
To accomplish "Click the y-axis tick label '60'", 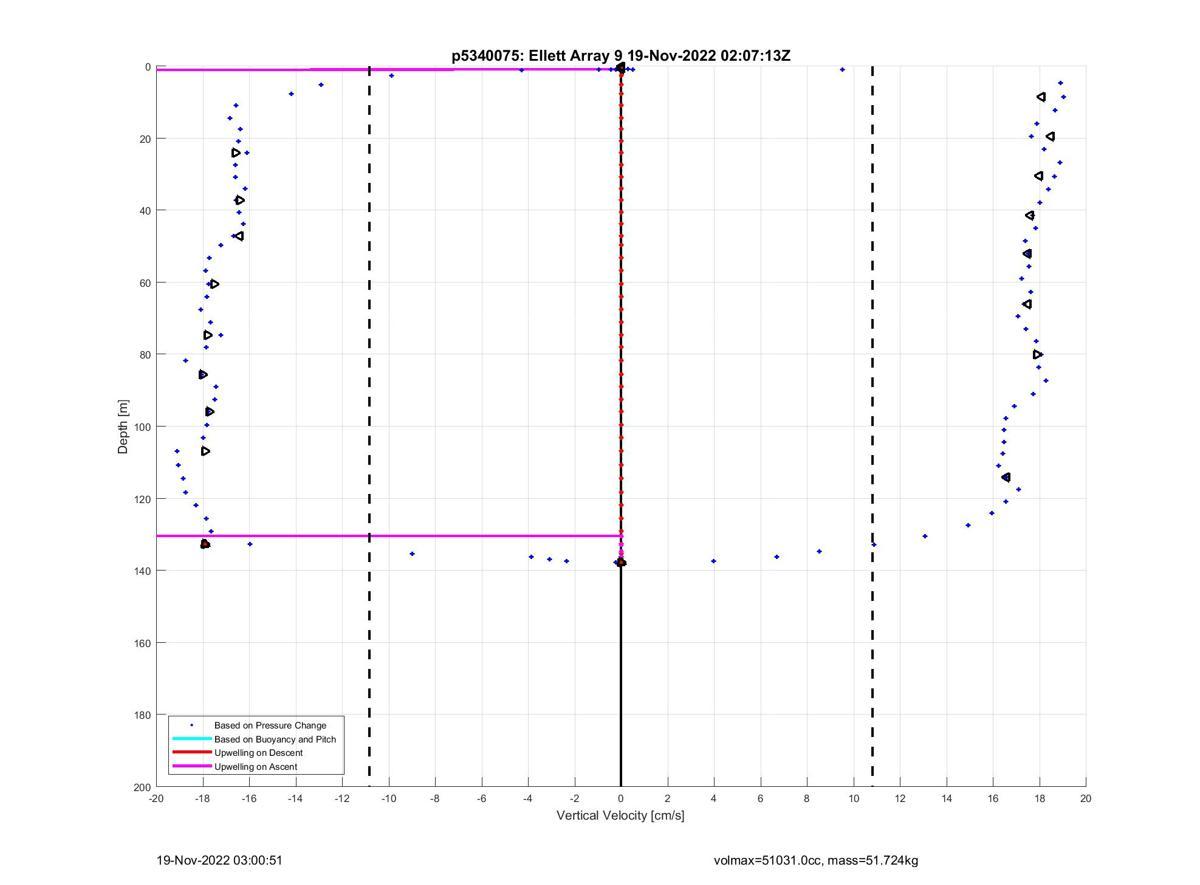I will click(x=144, y=283).
